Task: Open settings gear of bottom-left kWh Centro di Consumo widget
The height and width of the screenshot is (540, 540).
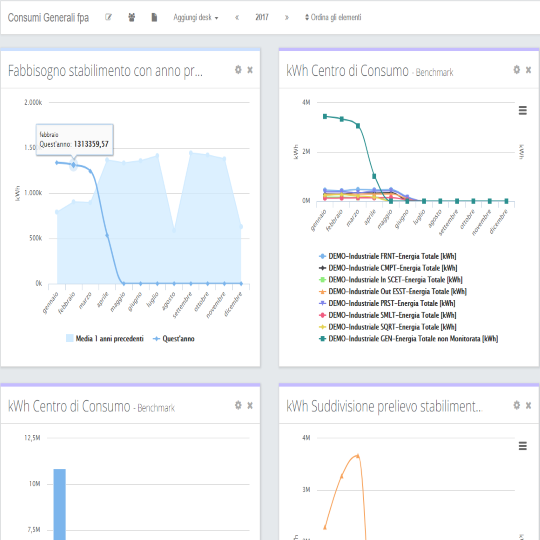Action: coord(238,405)
